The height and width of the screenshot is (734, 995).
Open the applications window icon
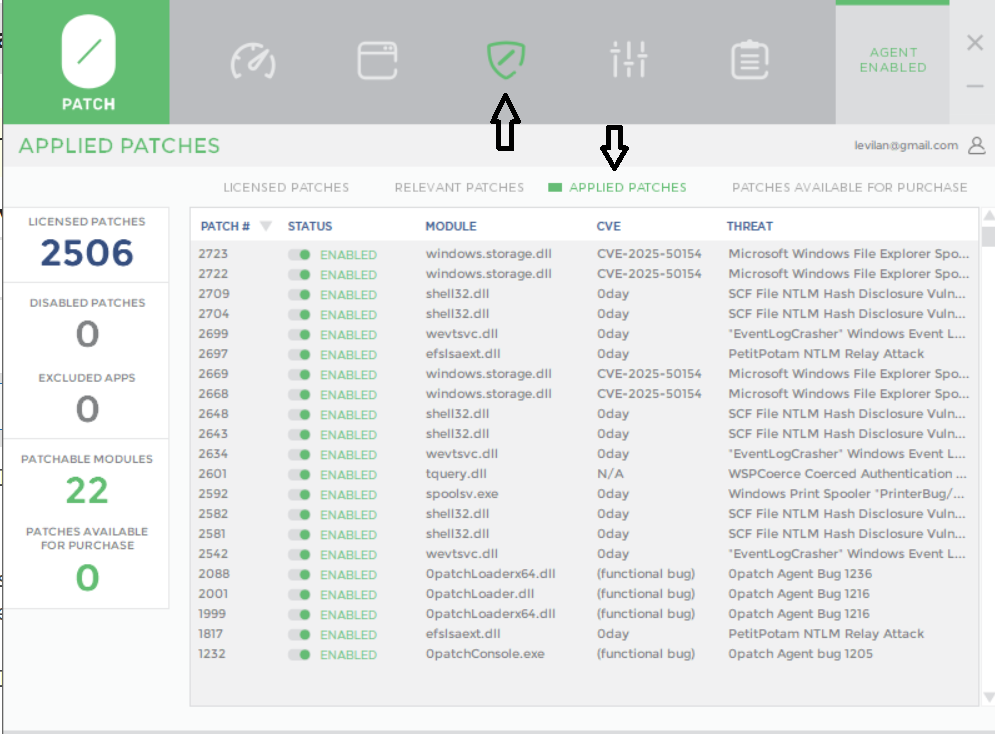click(x=378, y=61)
